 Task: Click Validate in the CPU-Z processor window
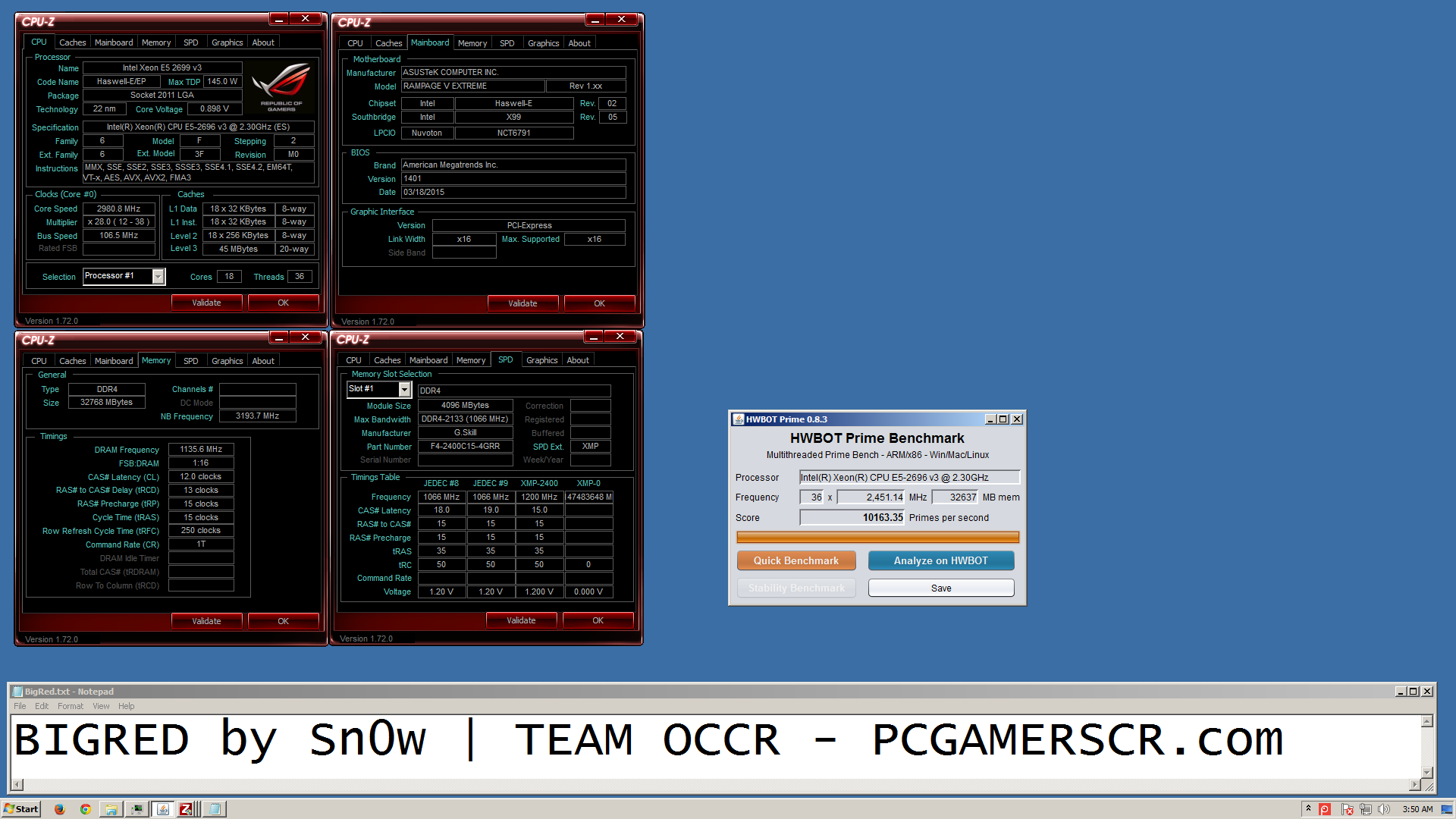[206, 303]
